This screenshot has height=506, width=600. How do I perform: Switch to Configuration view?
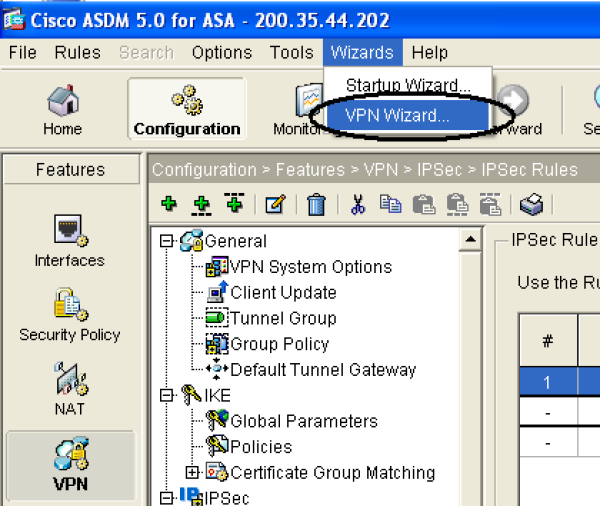[x=187, y=108]
